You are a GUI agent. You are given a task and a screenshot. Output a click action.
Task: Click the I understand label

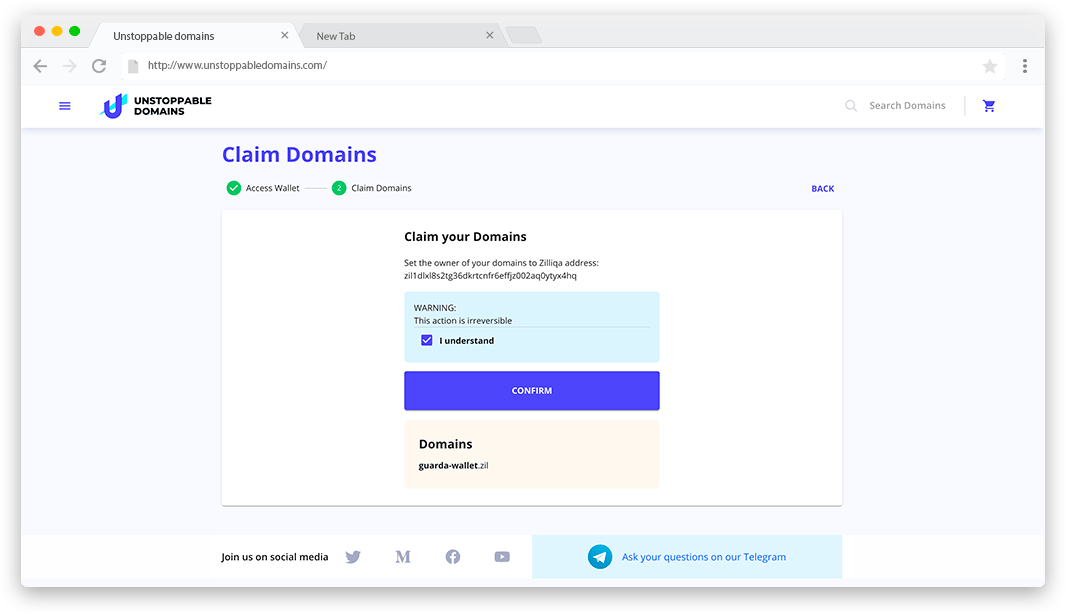click(x=466, y=341)
